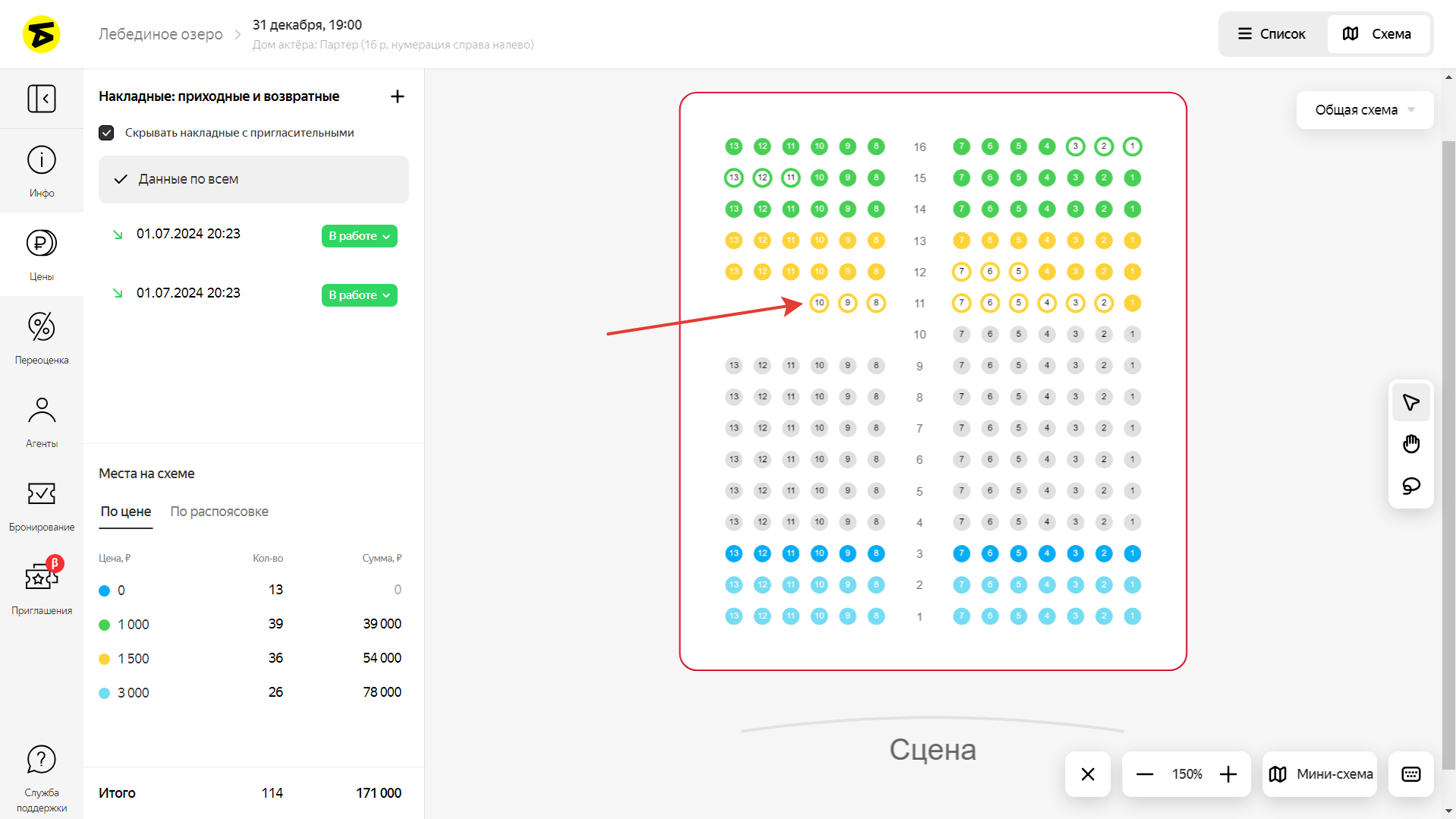The image size is (1456, 819).
Task: Open the Агенты section
Action: click(42, 421)
